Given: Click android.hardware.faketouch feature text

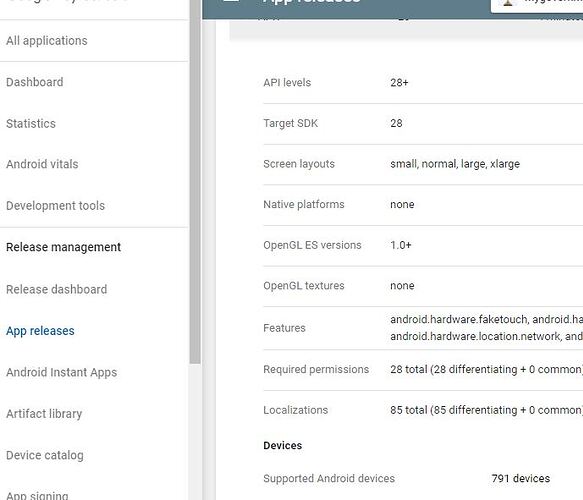Looking at the screenshot, I should pos(459,319).
